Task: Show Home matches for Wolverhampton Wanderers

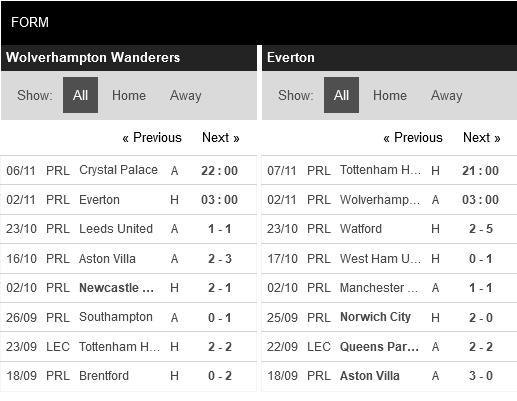Action: pyautogui.click(x=129, y=95)
